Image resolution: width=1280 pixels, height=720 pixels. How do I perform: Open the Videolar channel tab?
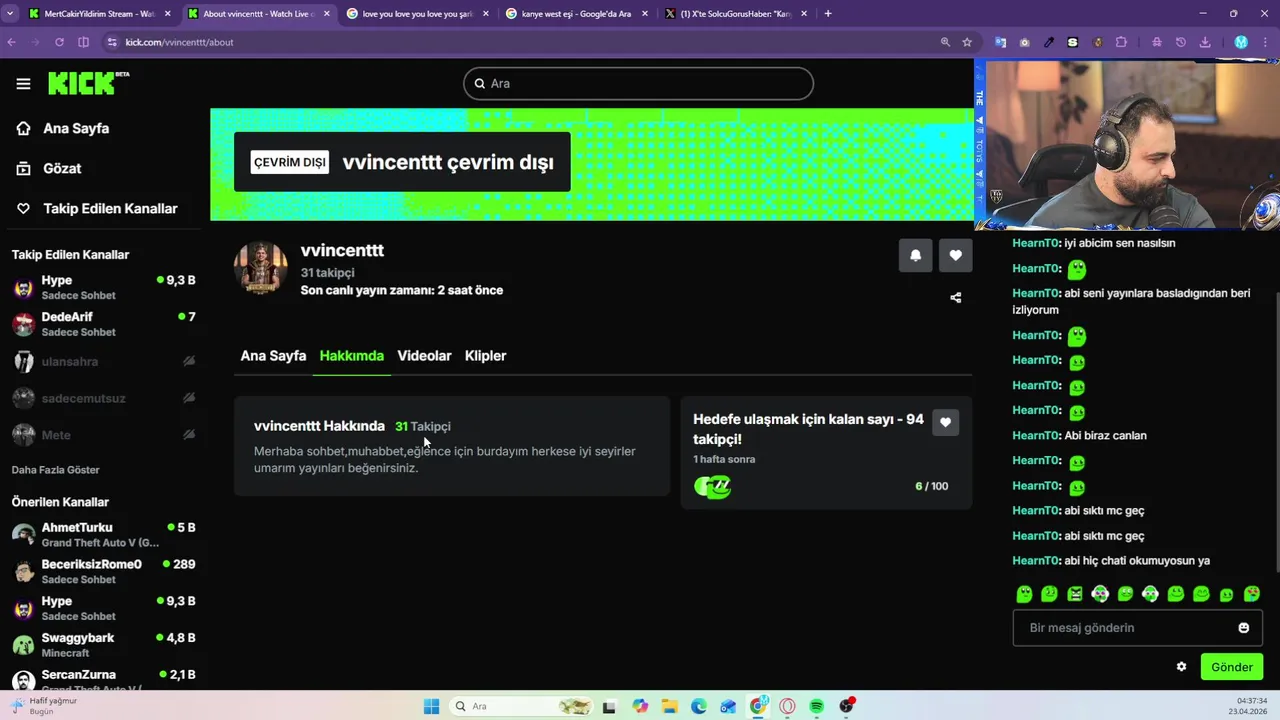(x=424, y=356)
